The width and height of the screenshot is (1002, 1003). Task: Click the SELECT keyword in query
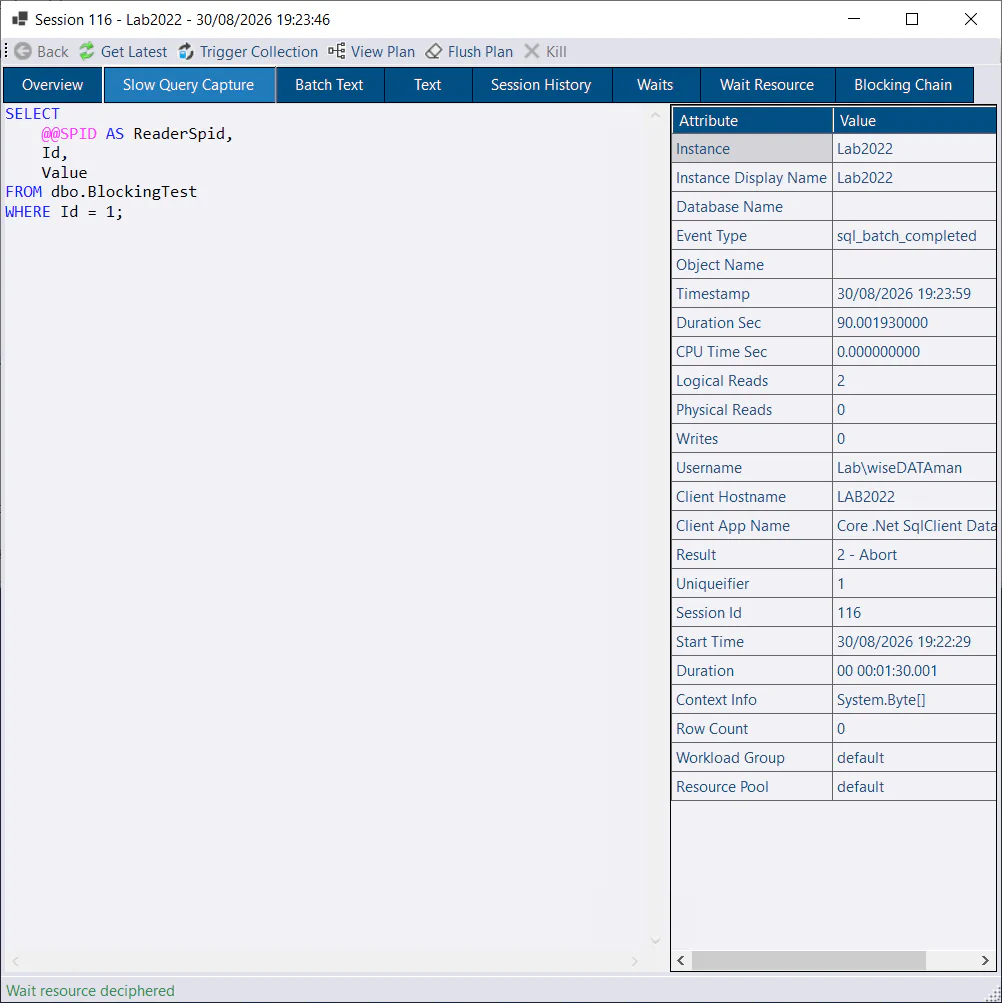tap(33, 114)
